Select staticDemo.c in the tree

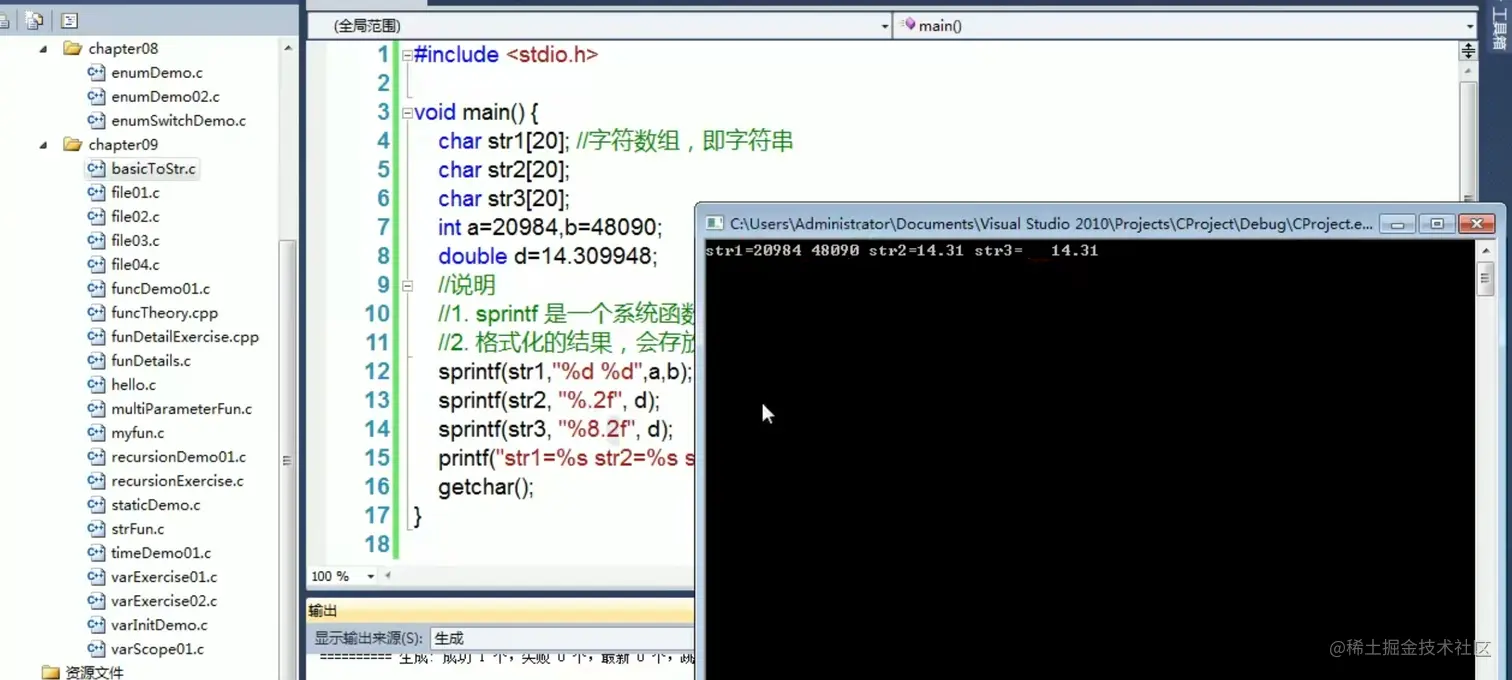(155, 504)
